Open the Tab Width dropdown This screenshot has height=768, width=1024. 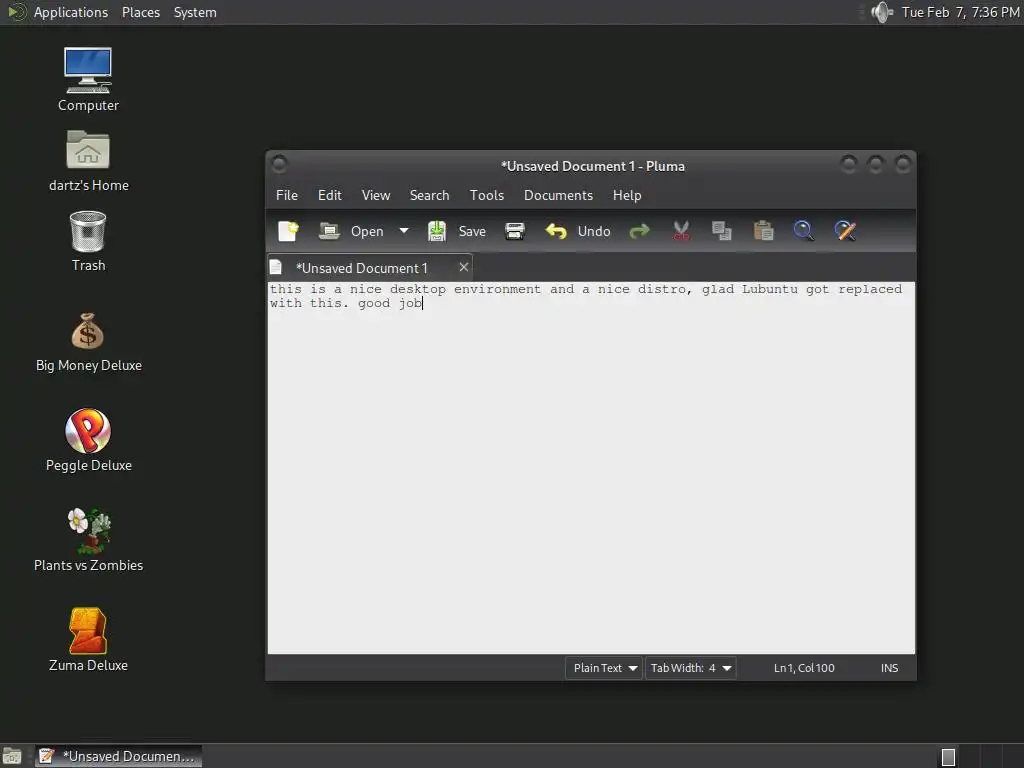tap(691, 668)
